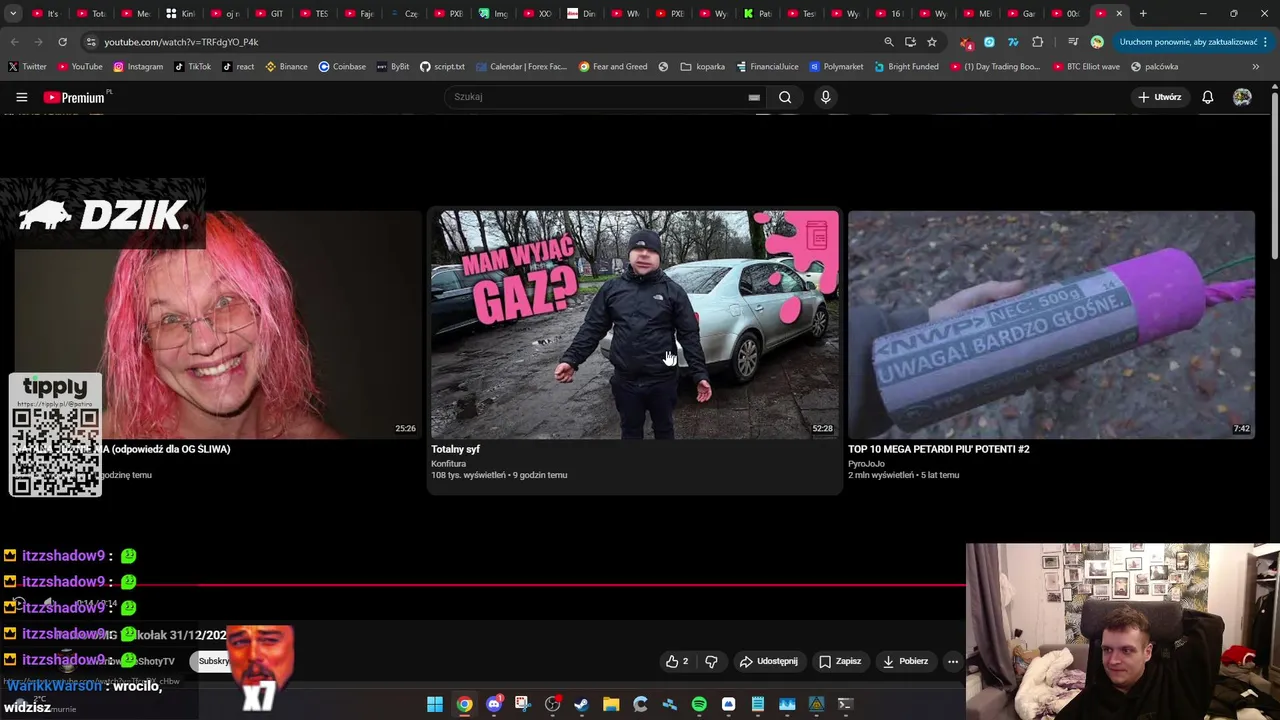Image resolution: width=1280 pixels, height=720 pixels.
Task: Seek on the red video progress bar
Action: (483, 585)
